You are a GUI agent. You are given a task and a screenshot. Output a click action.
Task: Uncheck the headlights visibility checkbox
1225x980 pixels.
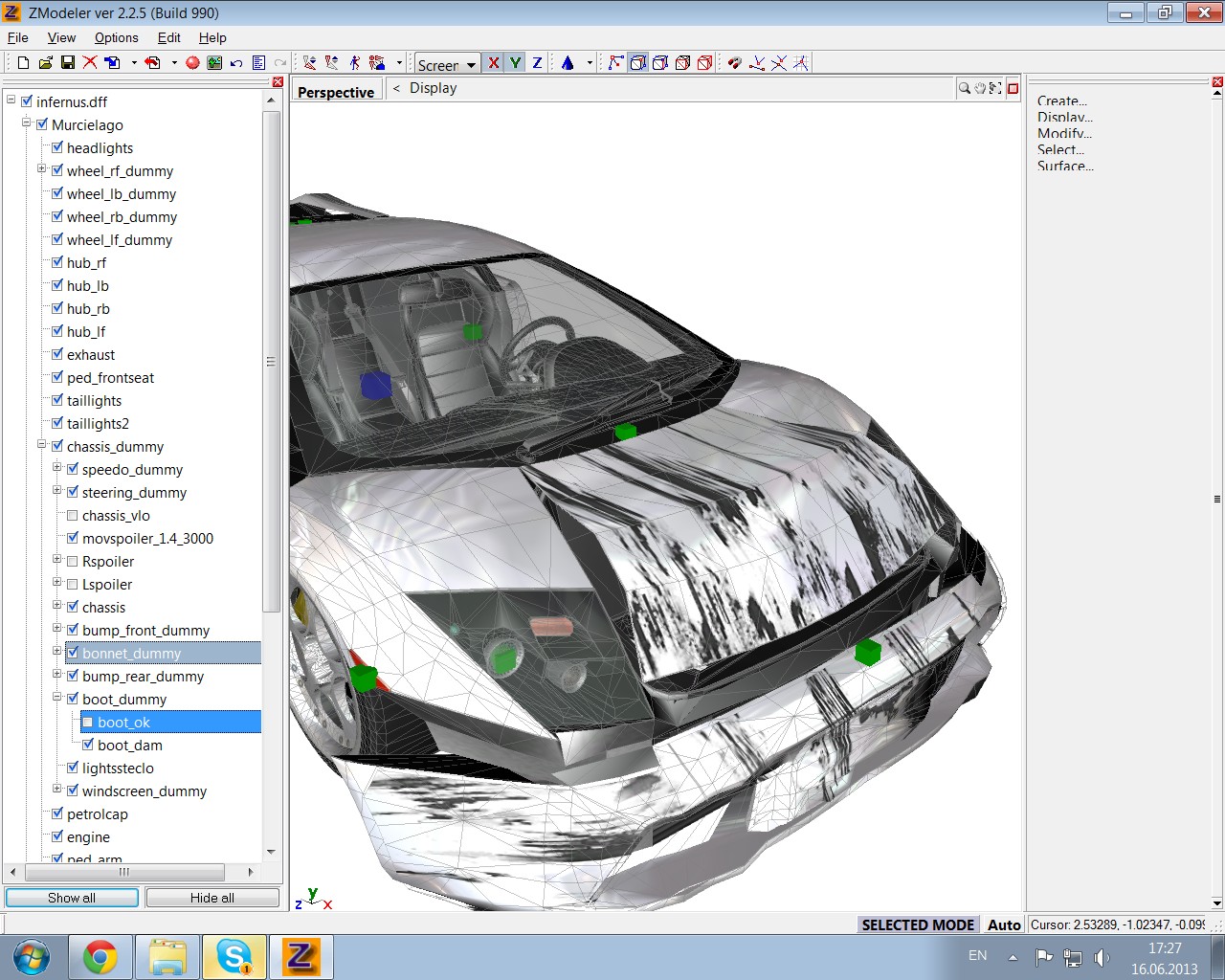coord(57,147)
